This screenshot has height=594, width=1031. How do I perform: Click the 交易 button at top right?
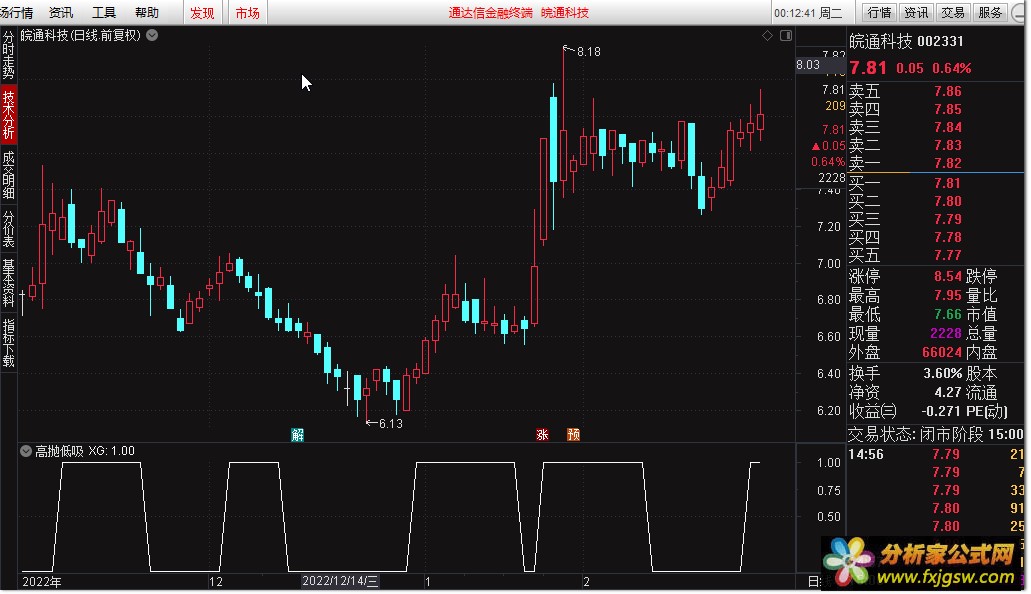(x=953, y=12)
